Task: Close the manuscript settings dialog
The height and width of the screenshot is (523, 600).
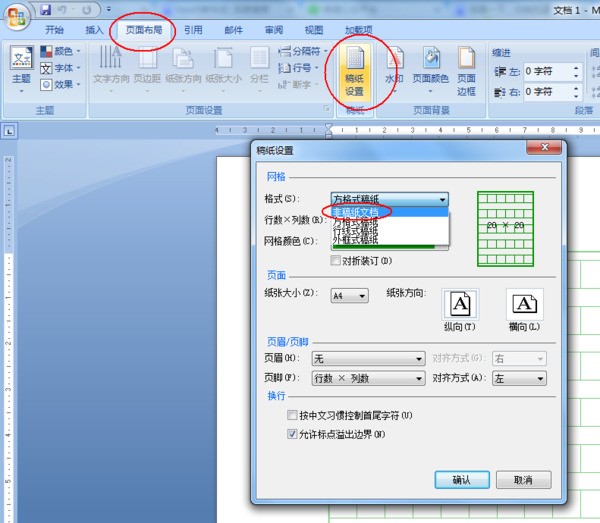Action: [545, 147]
